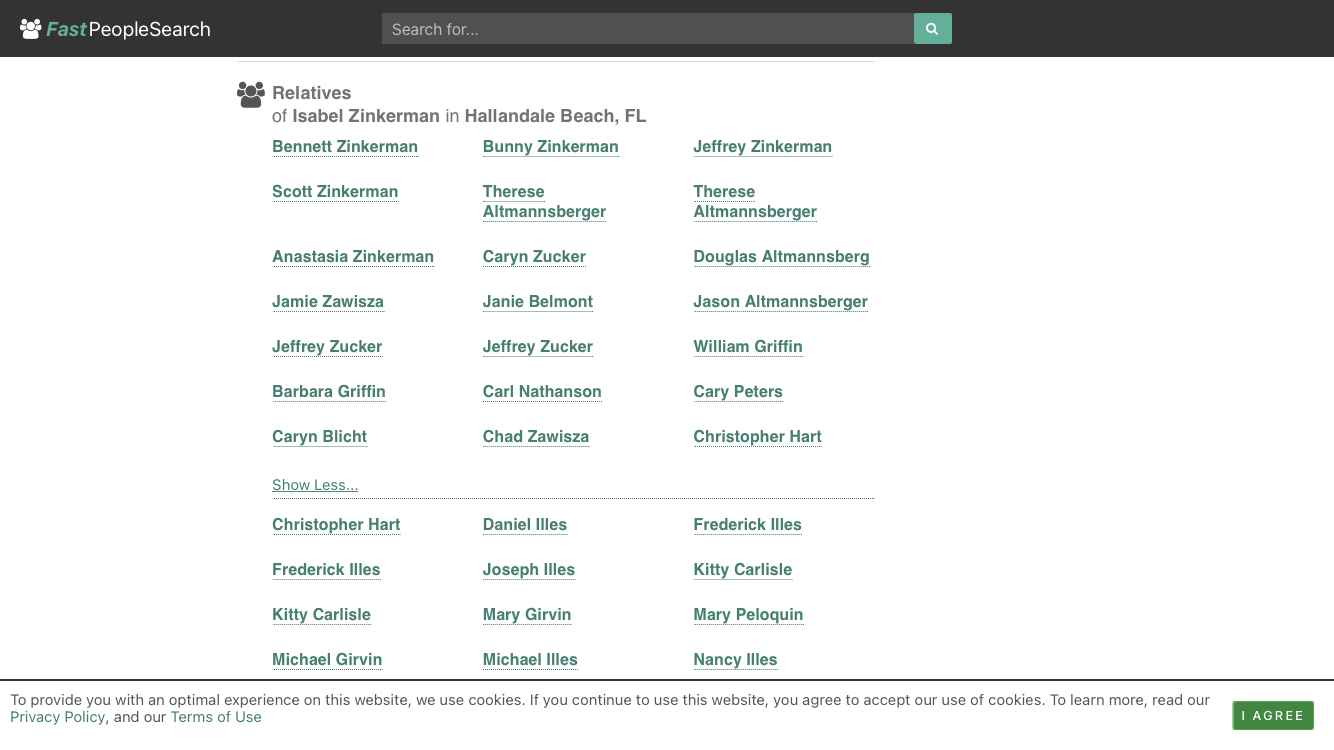Click Nancy Illes link

tap(736, 660)
